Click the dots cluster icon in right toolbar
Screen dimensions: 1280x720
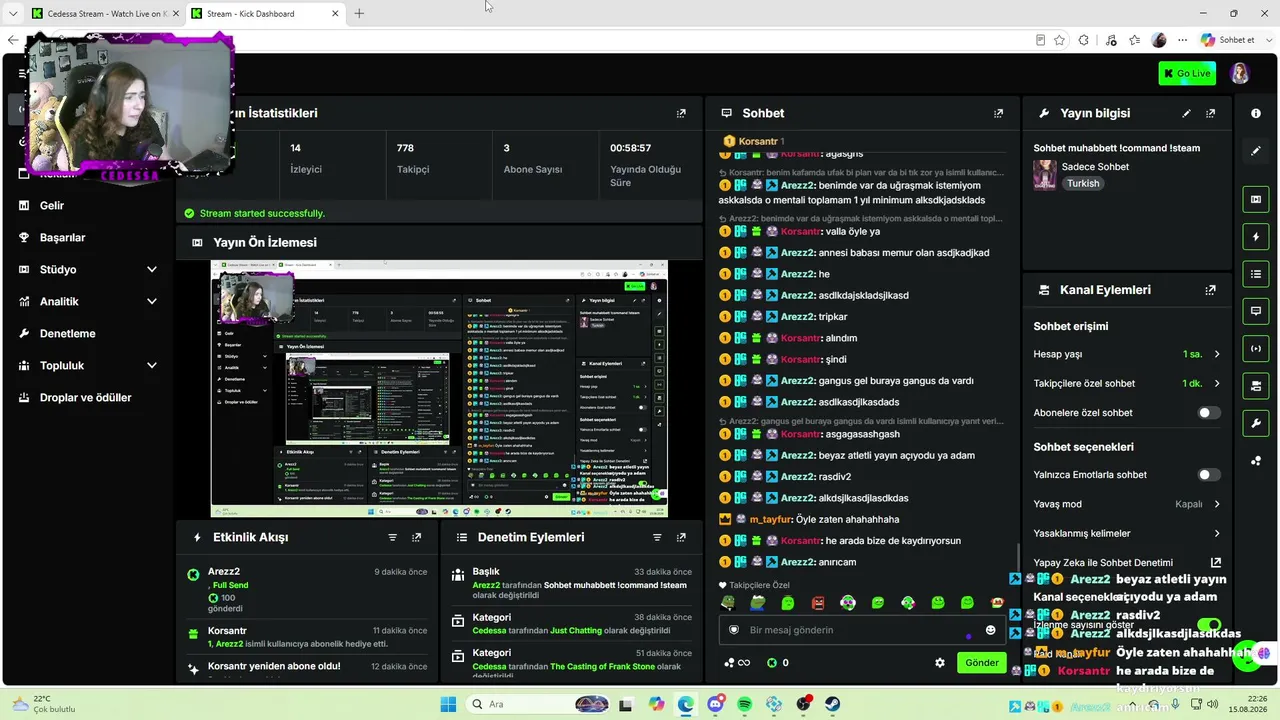tap(1256, 461)
